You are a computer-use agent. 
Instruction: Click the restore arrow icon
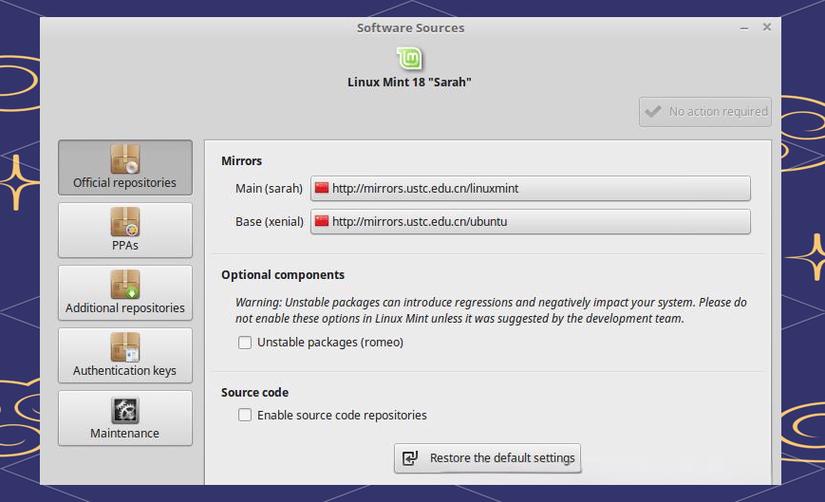tap(410, 458)
